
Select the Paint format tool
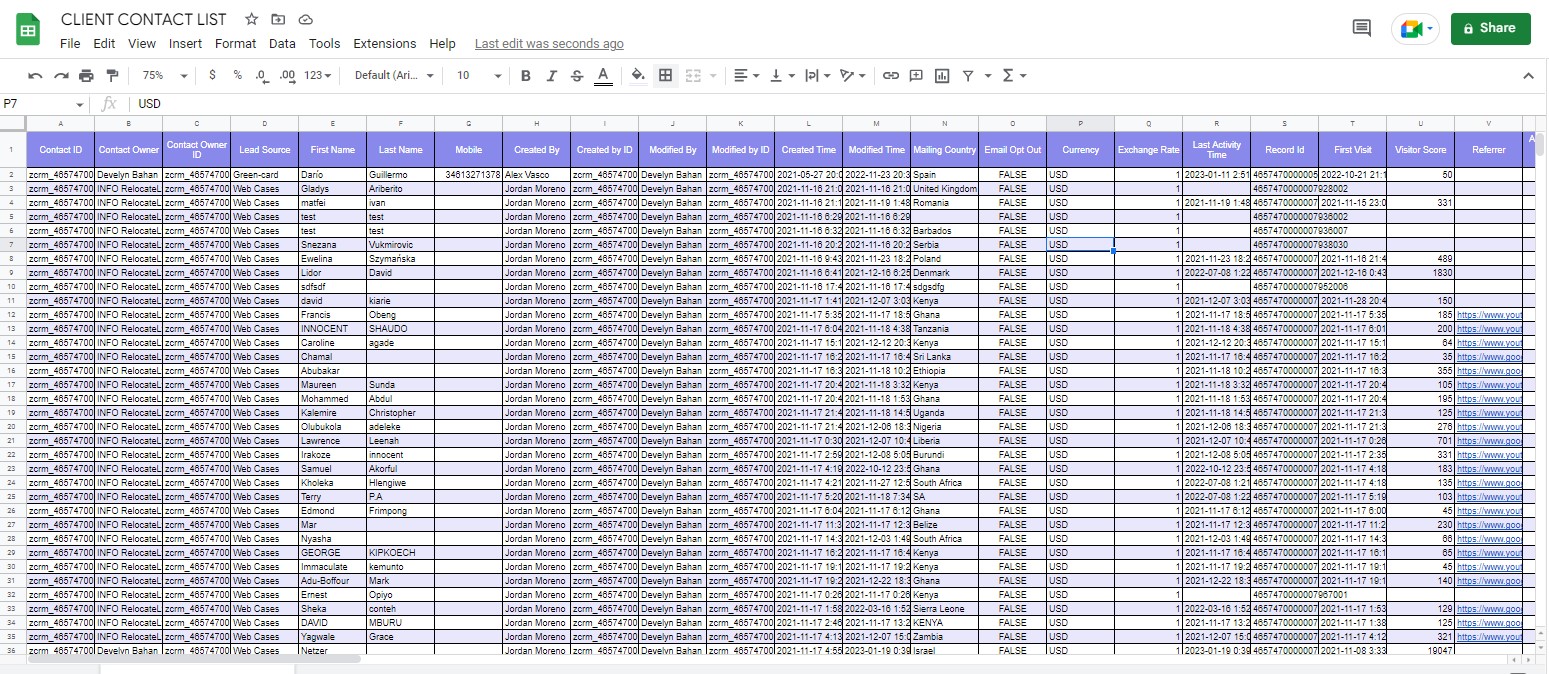[x=112, y=76]
